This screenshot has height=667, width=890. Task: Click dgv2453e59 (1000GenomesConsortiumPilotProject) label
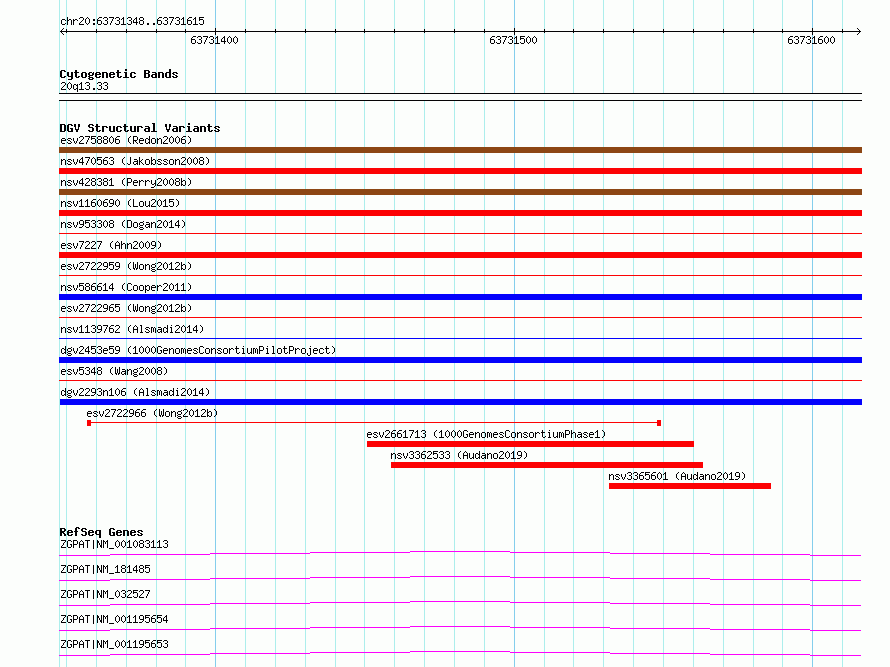[198, 350]
